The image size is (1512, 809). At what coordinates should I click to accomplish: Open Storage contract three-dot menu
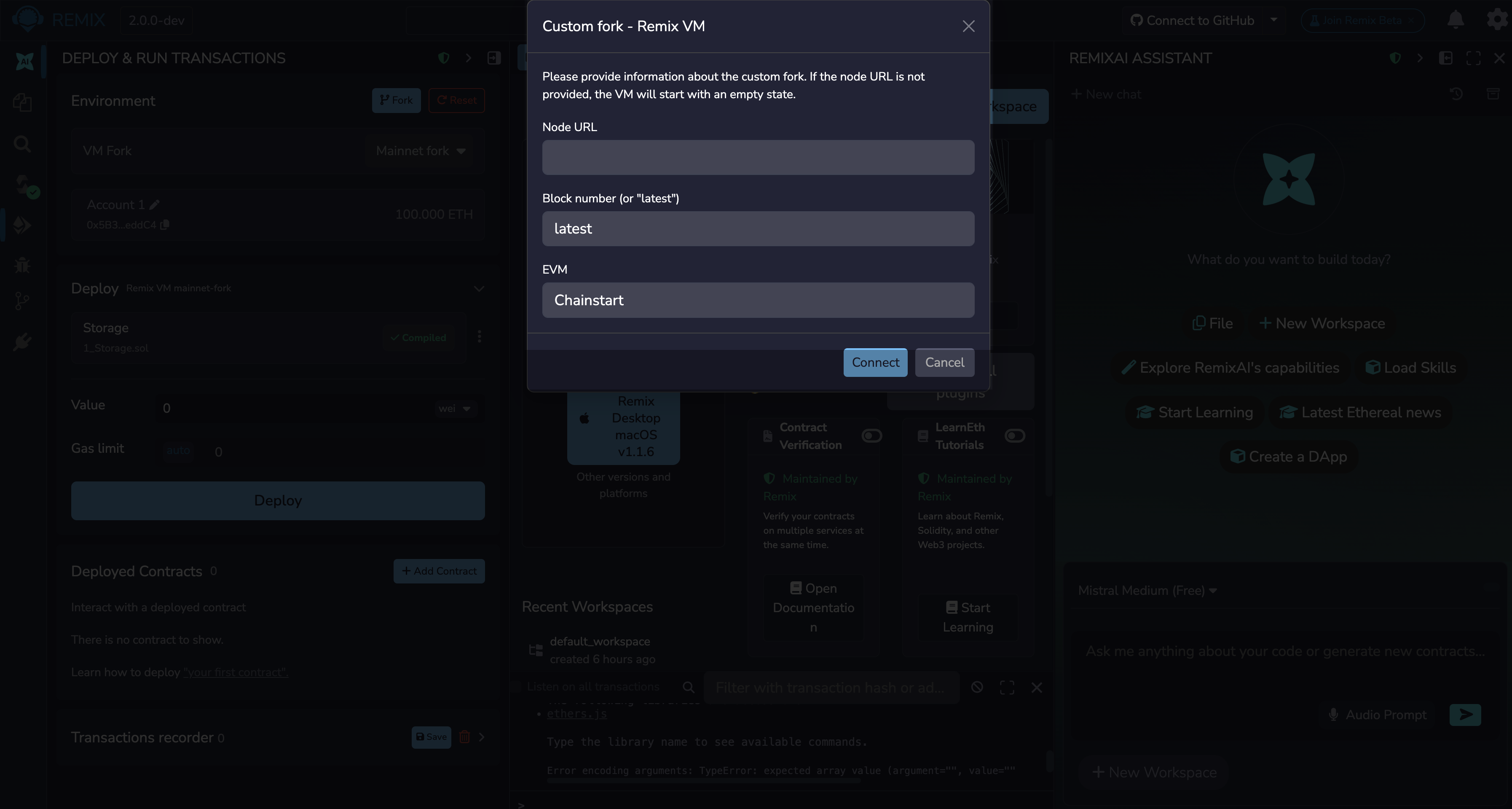coord(480,336)
